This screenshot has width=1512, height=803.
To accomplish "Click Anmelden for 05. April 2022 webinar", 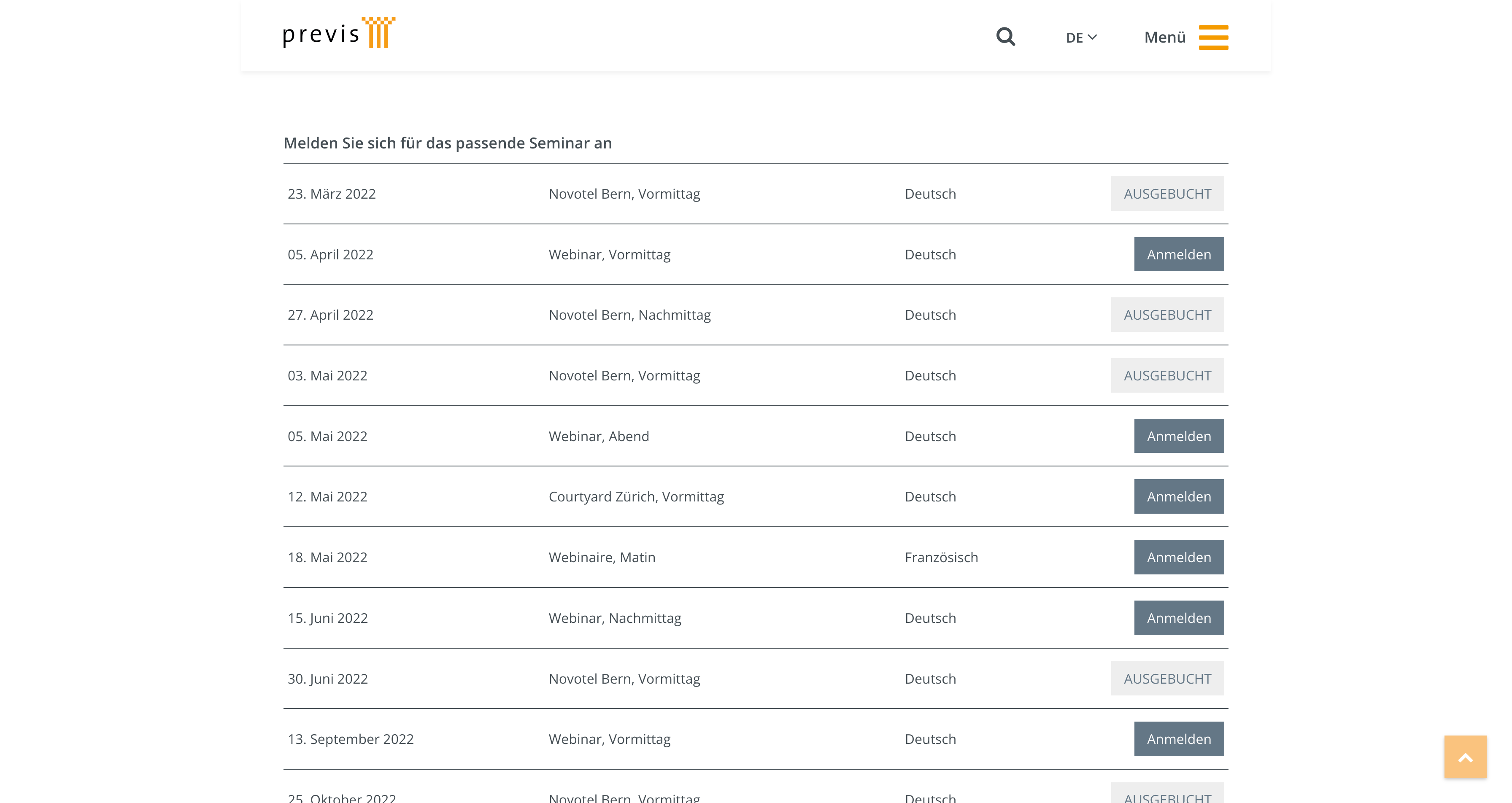I will (x=1179, y=254).
